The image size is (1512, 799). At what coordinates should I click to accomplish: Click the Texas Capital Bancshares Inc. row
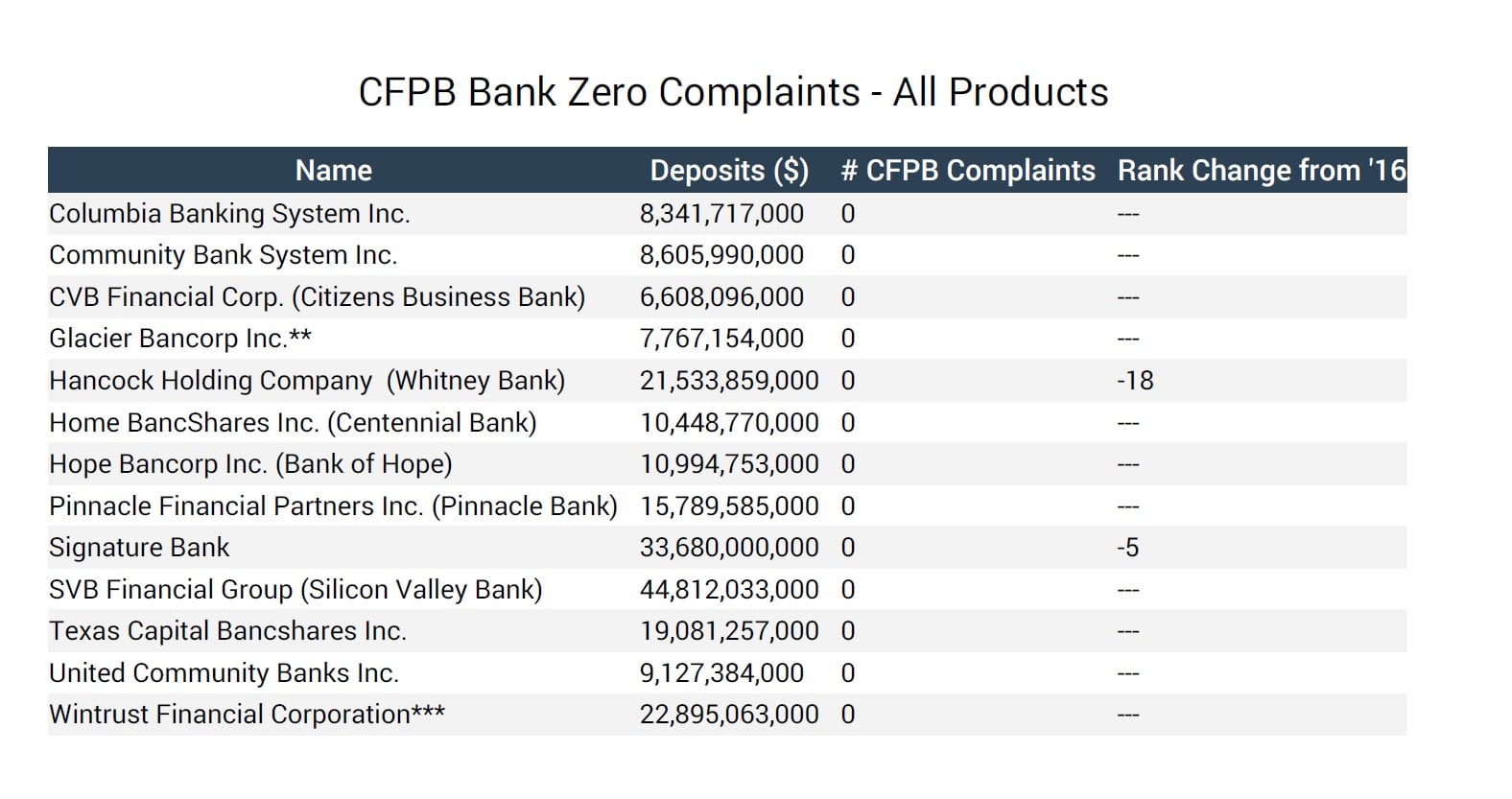coord(227,631)
